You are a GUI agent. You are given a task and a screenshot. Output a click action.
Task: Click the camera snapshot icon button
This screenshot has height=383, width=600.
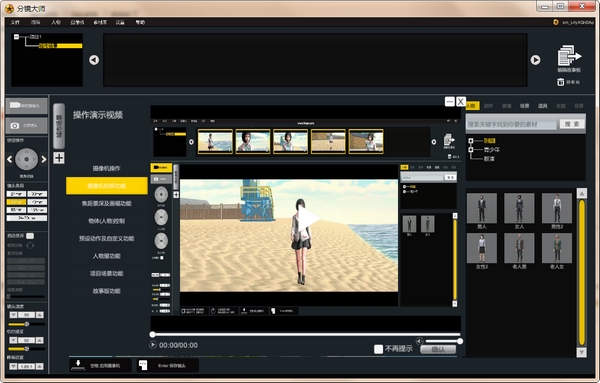click(x=26, y=125)
